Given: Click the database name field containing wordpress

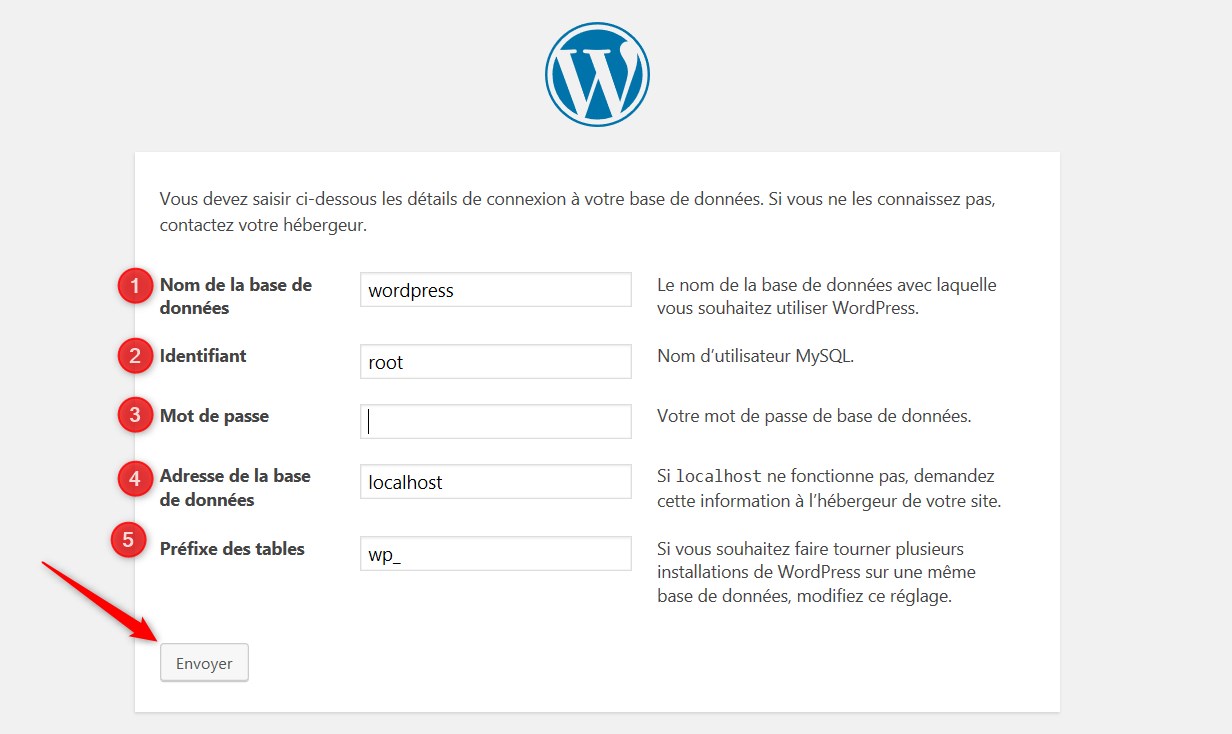Looking at the screenshot, I should pos(496,290).
